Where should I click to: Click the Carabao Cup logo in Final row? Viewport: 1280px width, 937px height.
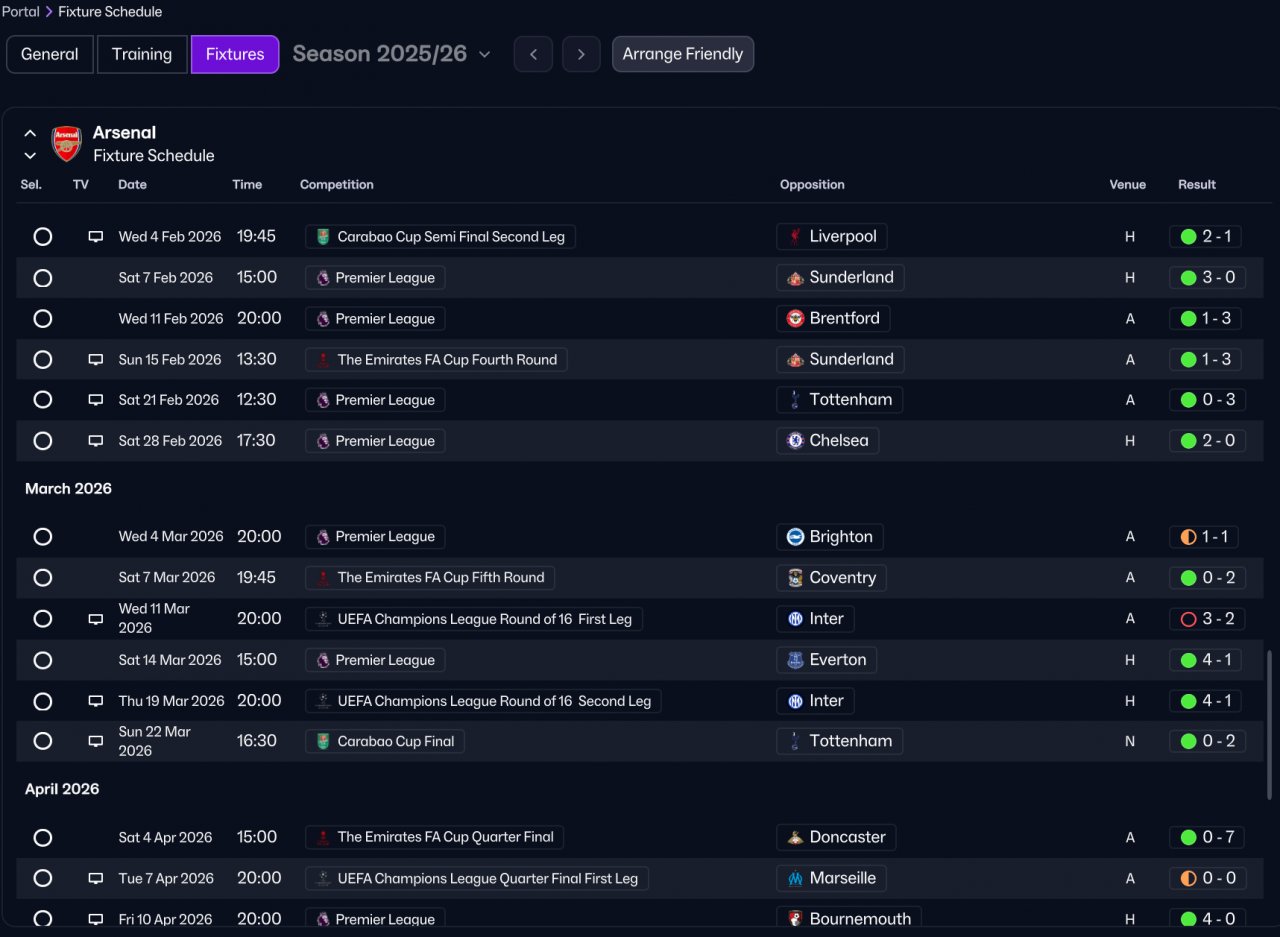(x=323, y=742)
